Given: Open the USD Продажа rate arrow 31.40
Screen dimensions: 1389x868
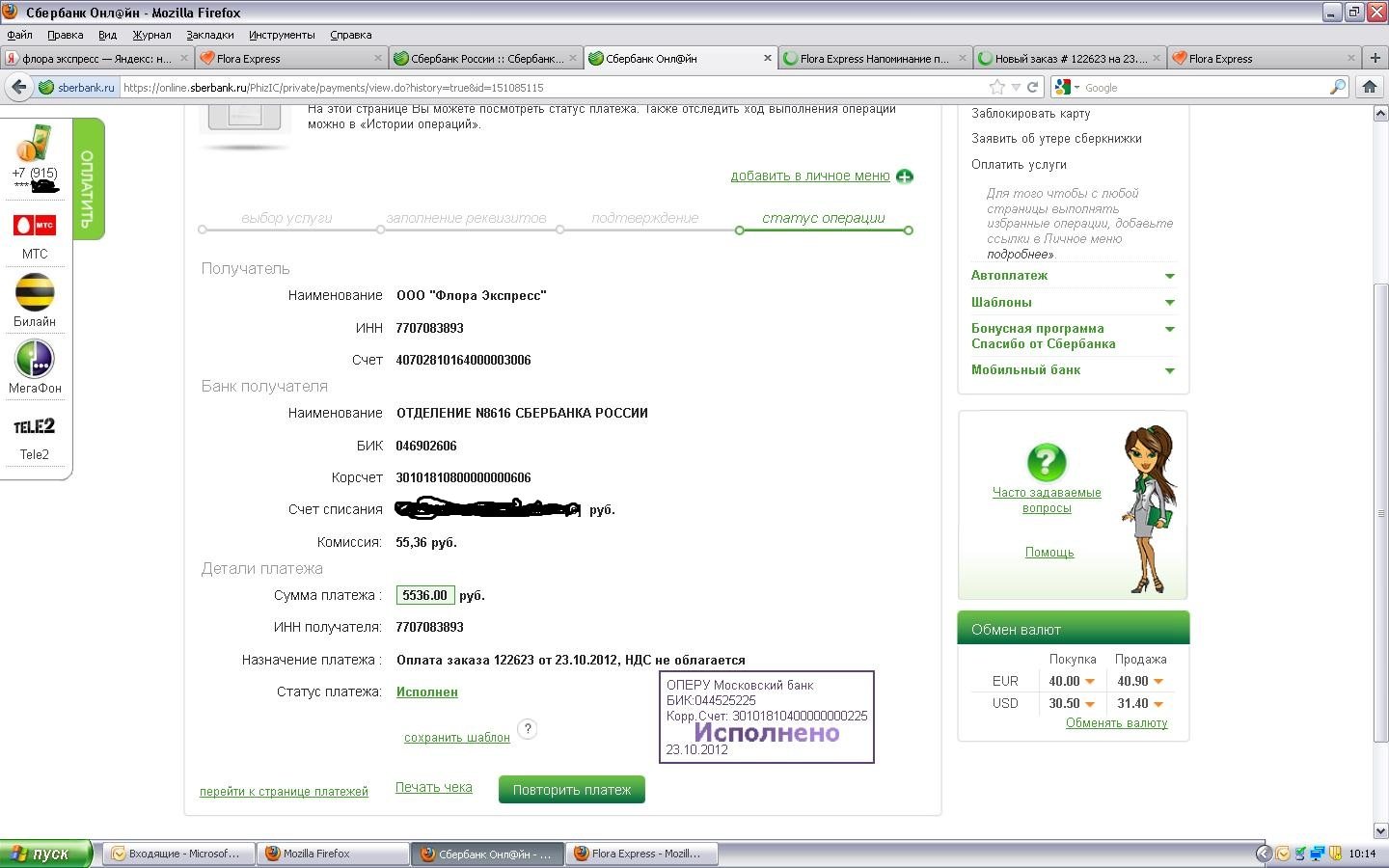Looking at the screenshot, I should click(1158, 704).
